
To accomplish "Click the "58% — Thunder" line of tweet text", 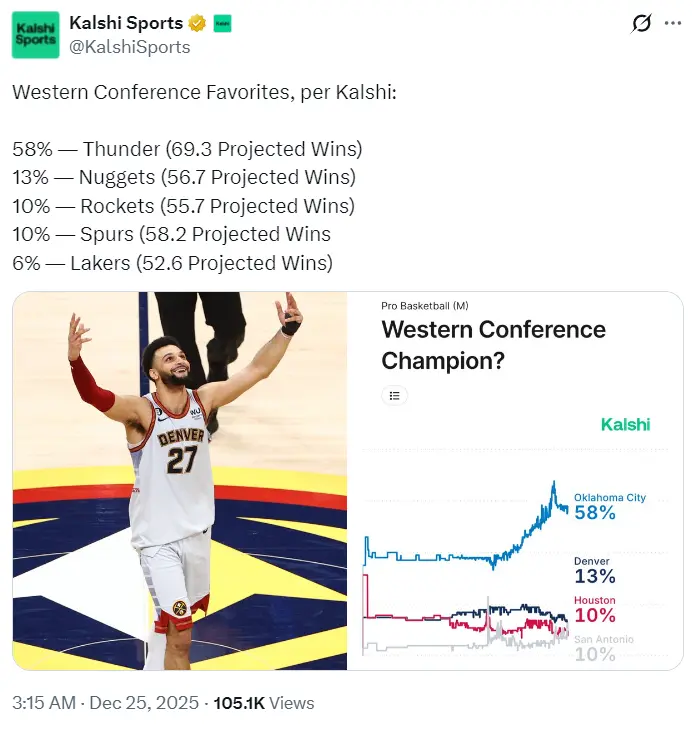I will pos(187,149).
